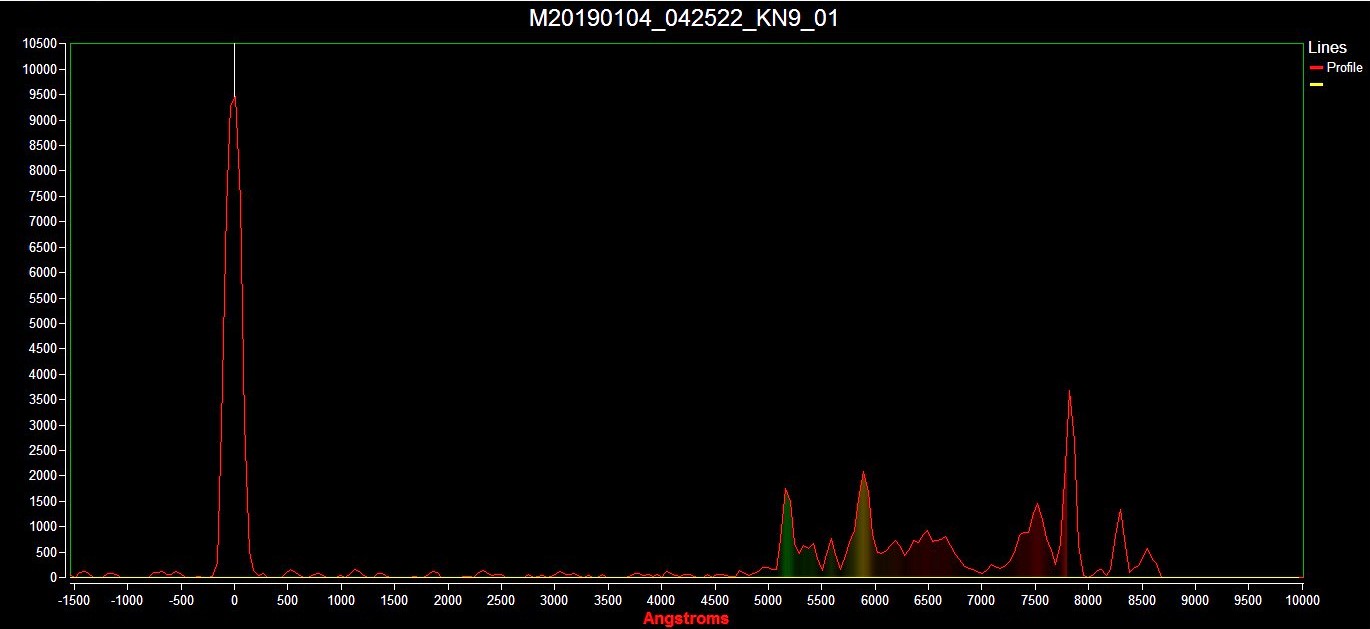
Task: Click the 2000 label on the Angstroms axis
Action: pyautogui.click(x=448, y=601)
